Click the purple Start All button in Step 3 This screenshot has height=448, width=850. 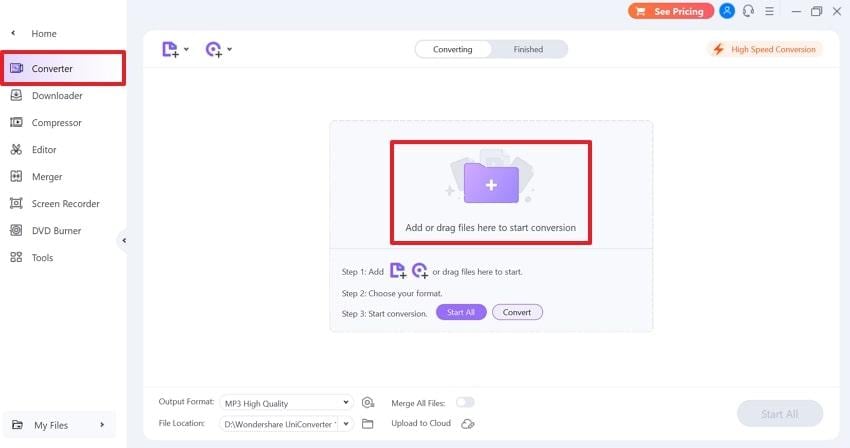(461, 312)
